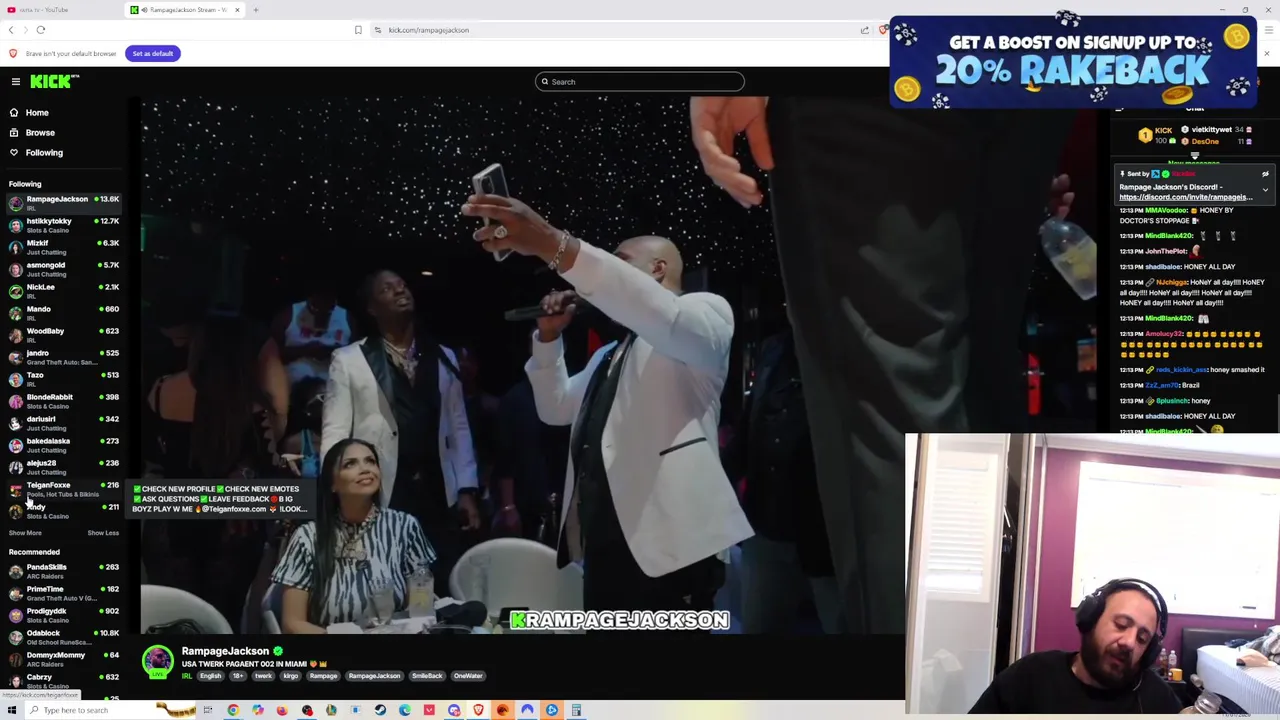Click the SmileBack tag
The image size is (1280, 720).
(427, 676)
